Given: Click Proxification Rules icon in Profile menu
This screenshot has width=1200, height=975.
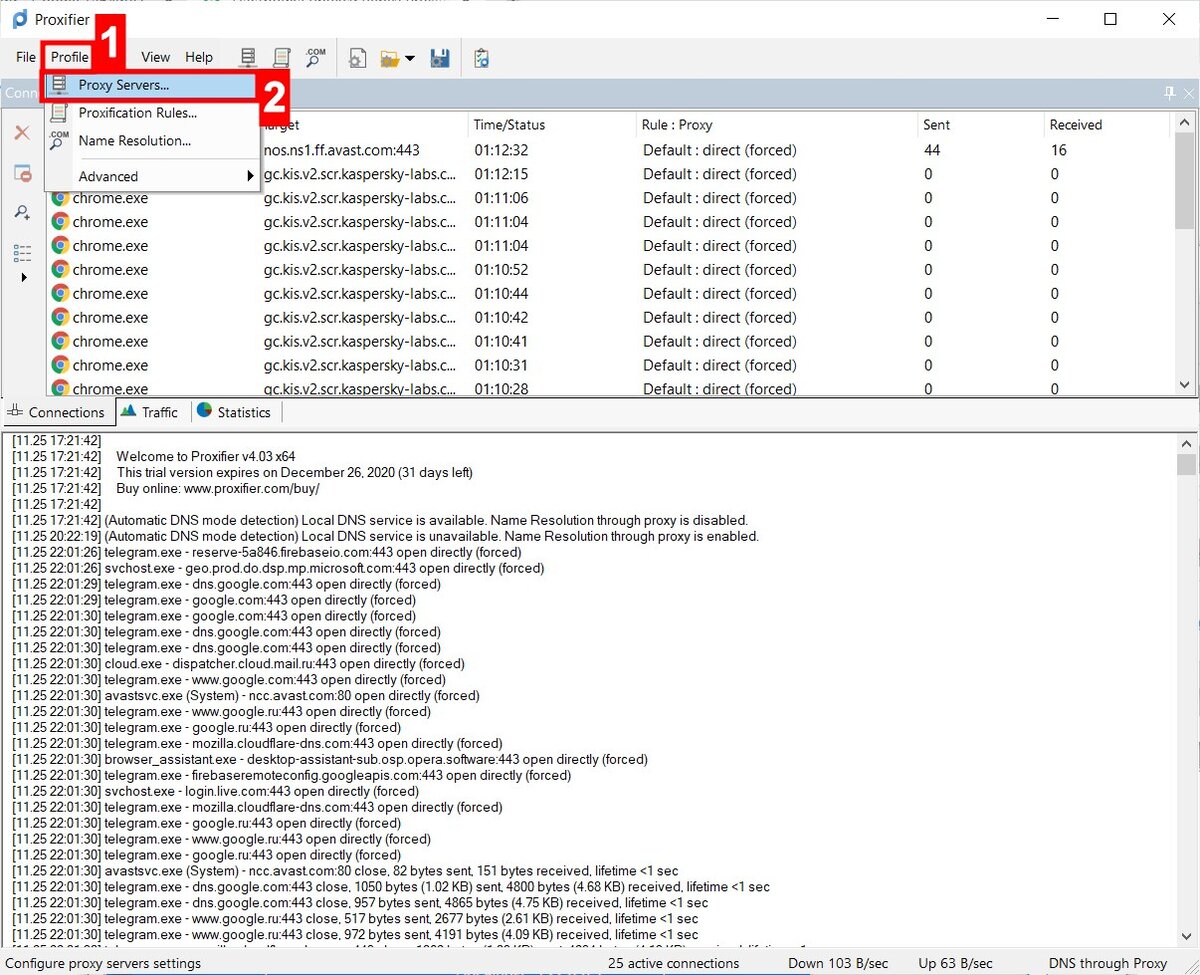Looking at the screenshot, I should click(59, 113).
